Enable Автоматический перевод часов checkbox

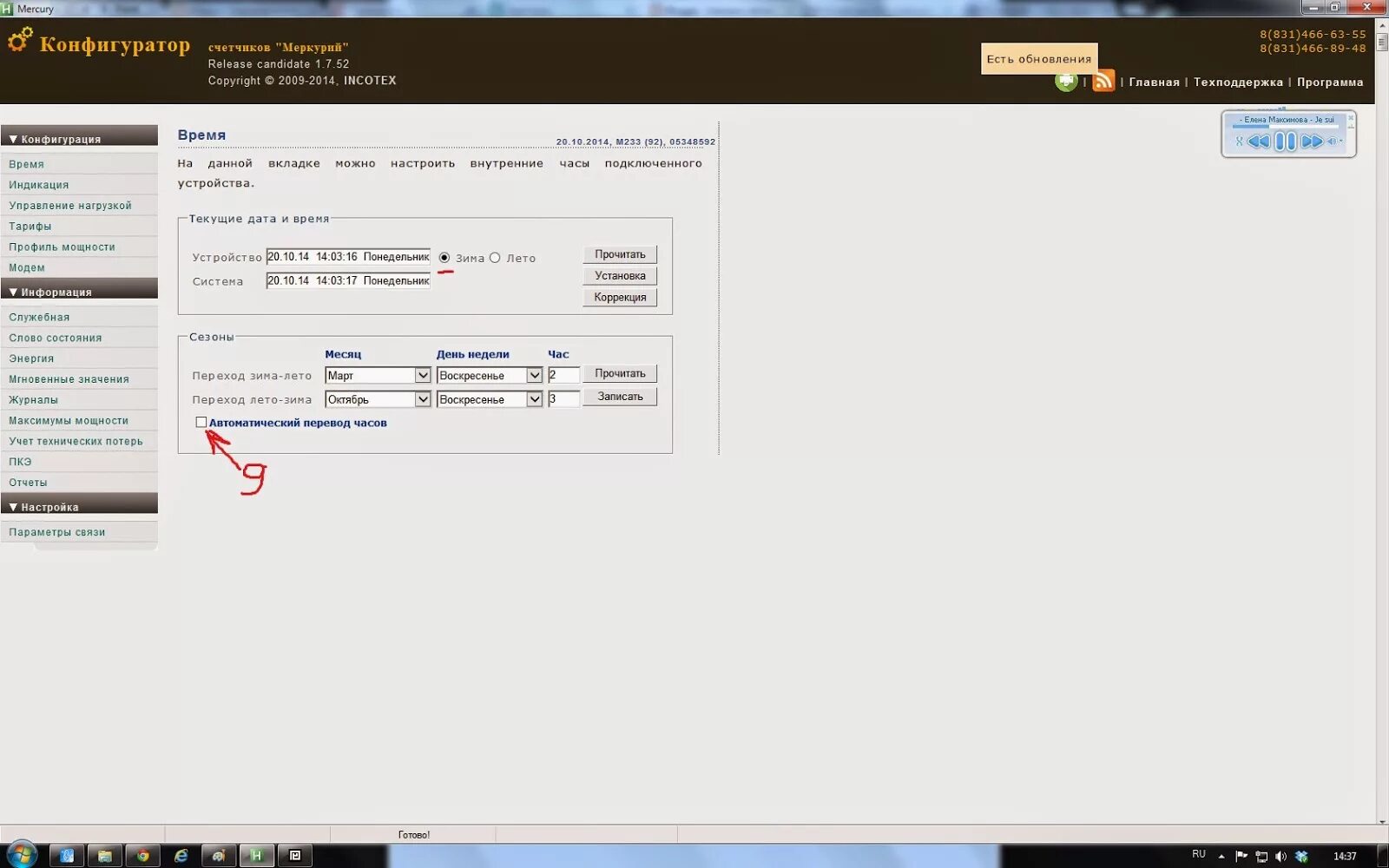pyautogui.click(x=201, y=423)
